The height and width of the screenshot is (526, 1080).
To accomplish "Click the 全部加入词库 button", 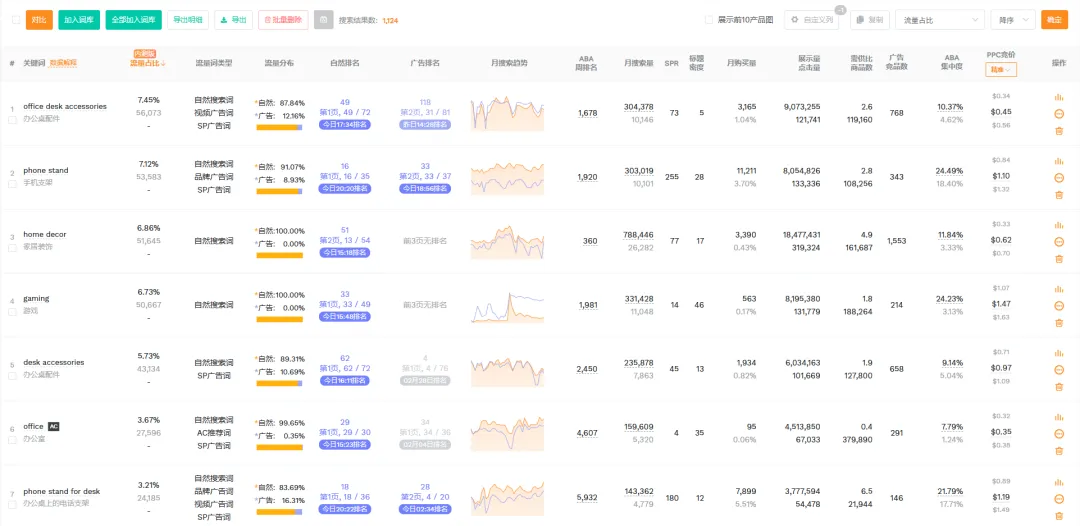I will 133,19.
